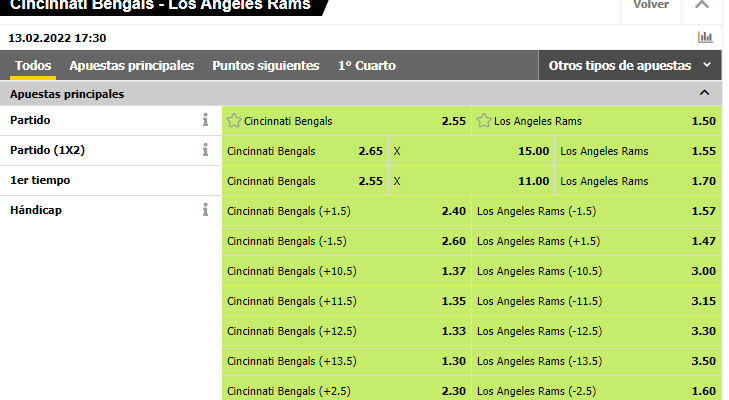
Task: Open info icon beside Hándicap
Action: tap(205, 210)
